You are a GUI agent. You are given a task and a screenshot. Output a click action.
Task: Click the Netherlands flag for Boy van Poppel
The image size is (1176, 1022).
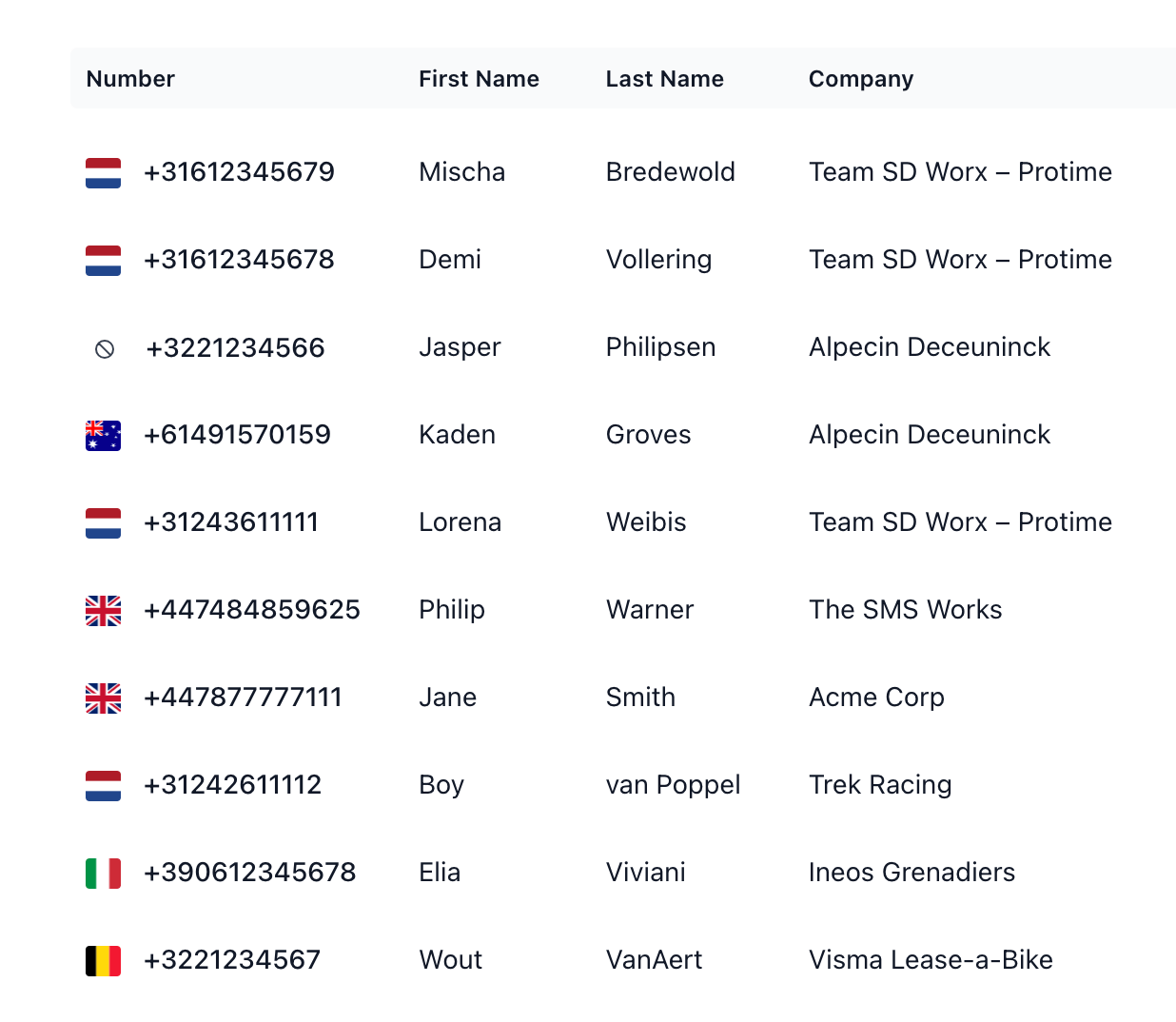coord(103,786)
